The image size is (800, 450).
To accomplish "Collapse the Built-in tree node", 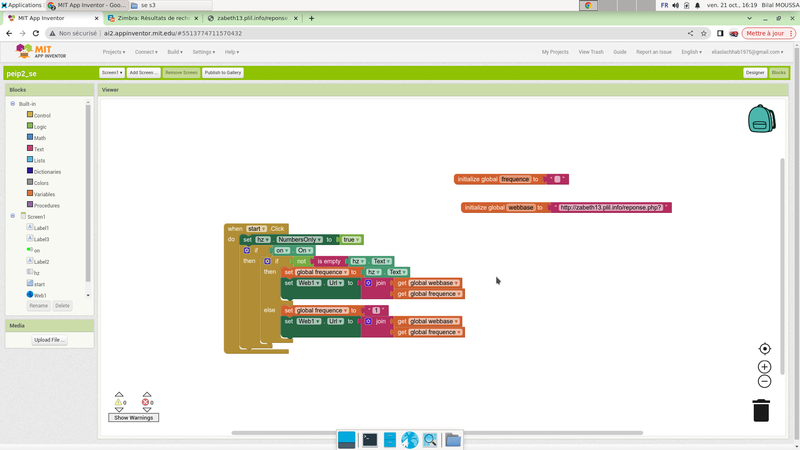I will click(x=13, y=104).
